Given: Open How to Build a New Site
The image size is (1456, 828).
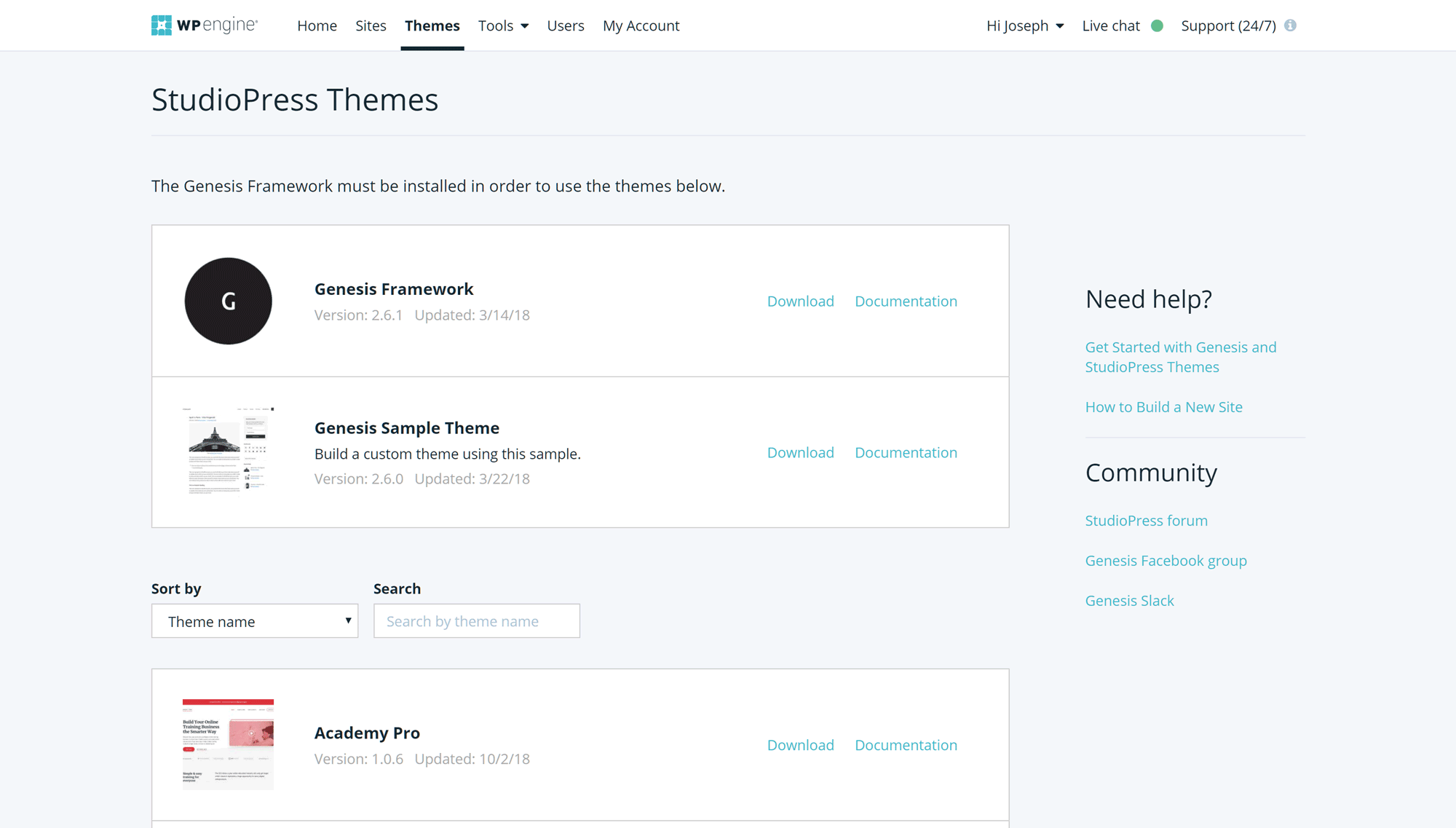Looking at the screenshot, I should click(1163, 407).
